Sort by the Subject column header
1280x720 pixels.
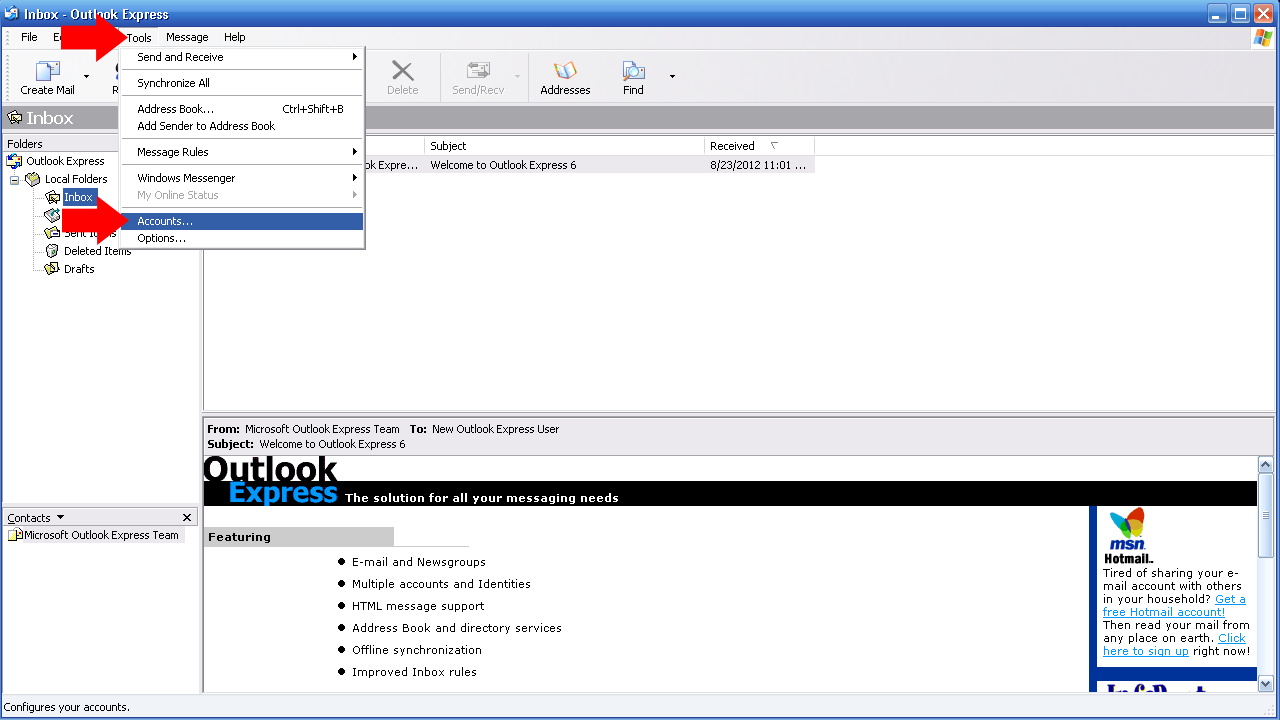[x=564, y=146]
